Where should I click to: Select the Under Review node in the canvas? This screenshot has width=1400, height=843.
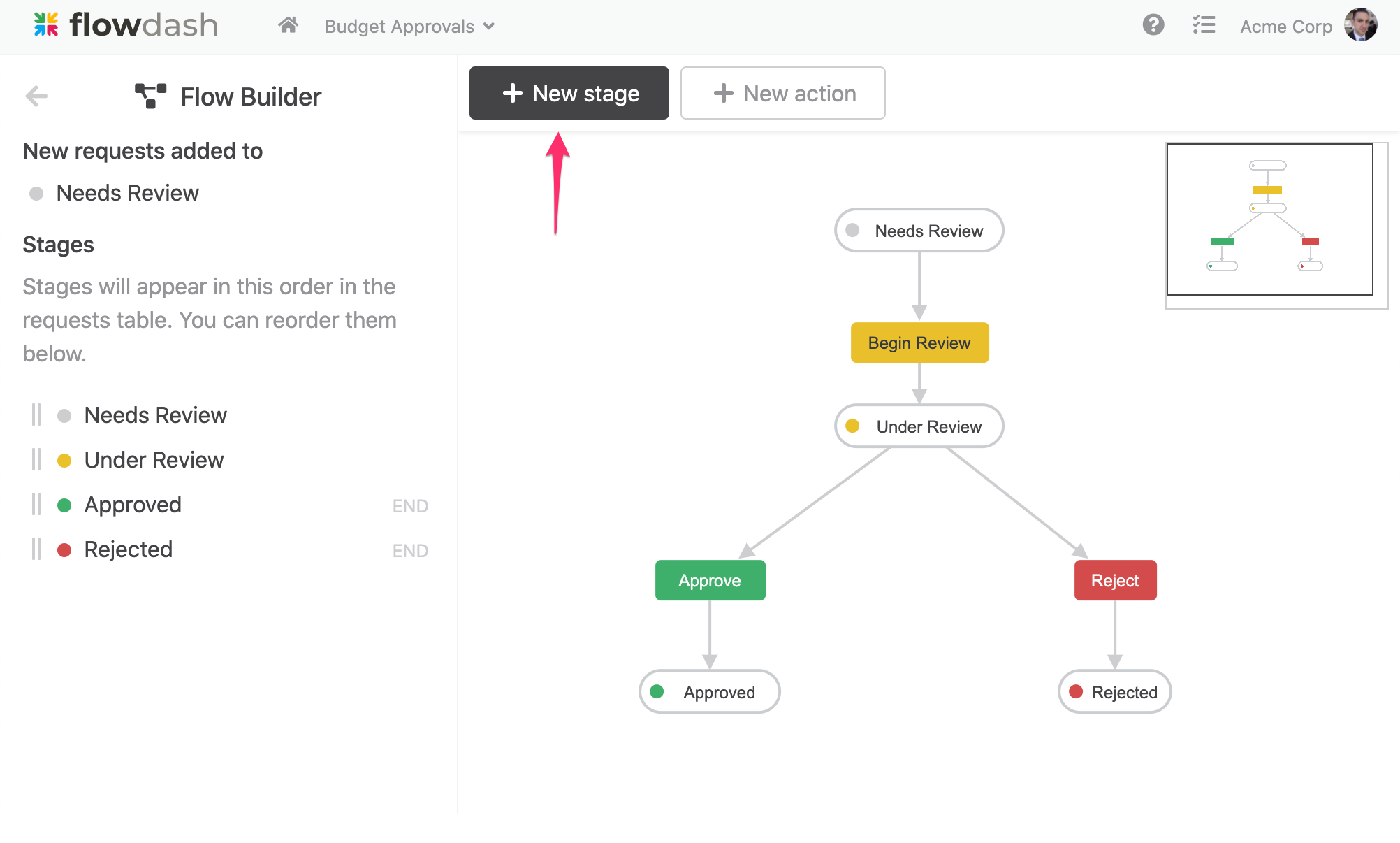[x=919, y=426]
